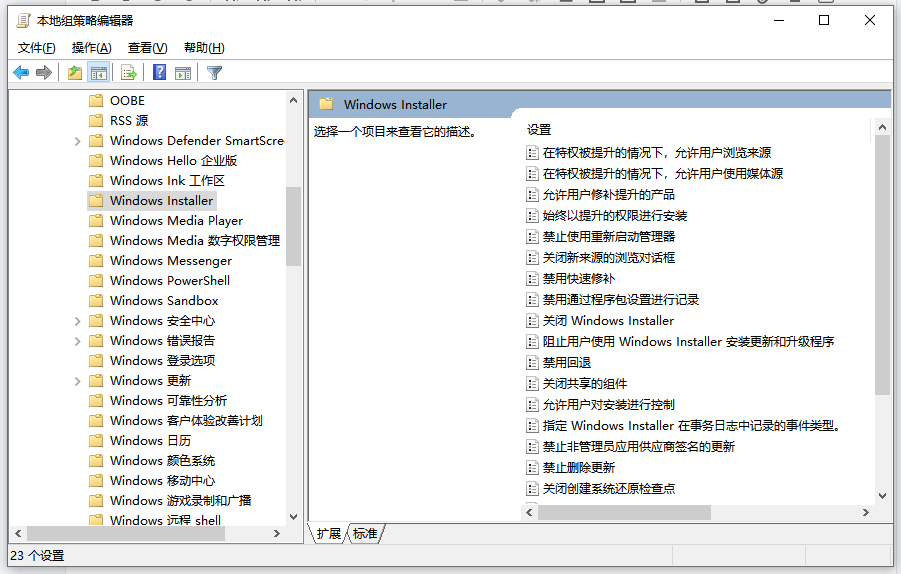The image size is (901, 574).
Task: Click policy icon for 禁用回退
Action: (532, 363)
